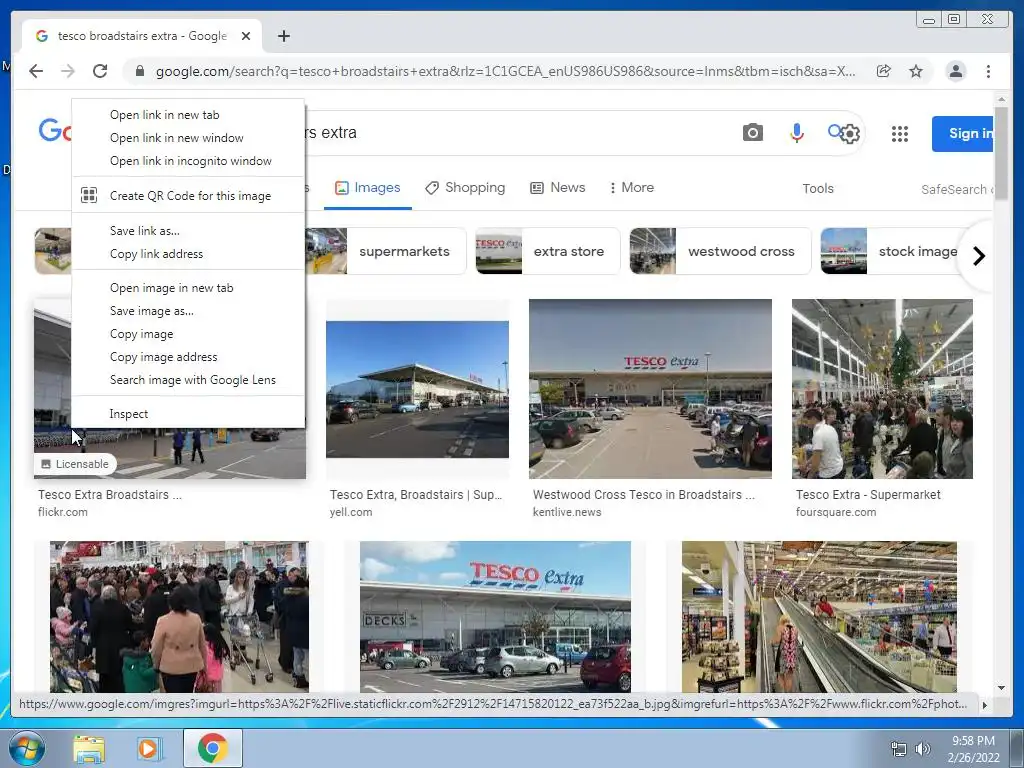The image size is (1024, 768).
Task: Filter by westwood cross chip
Action: click(x=720, y=251)
